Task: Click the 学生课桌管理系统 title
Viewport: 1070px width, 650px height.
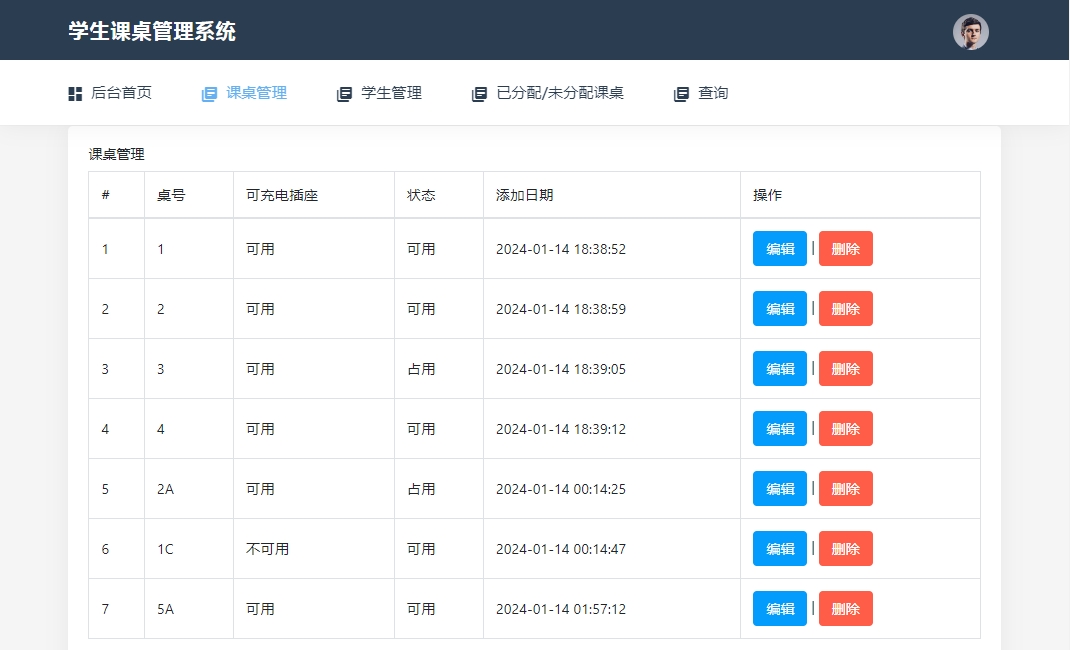Action: [152, 31]
